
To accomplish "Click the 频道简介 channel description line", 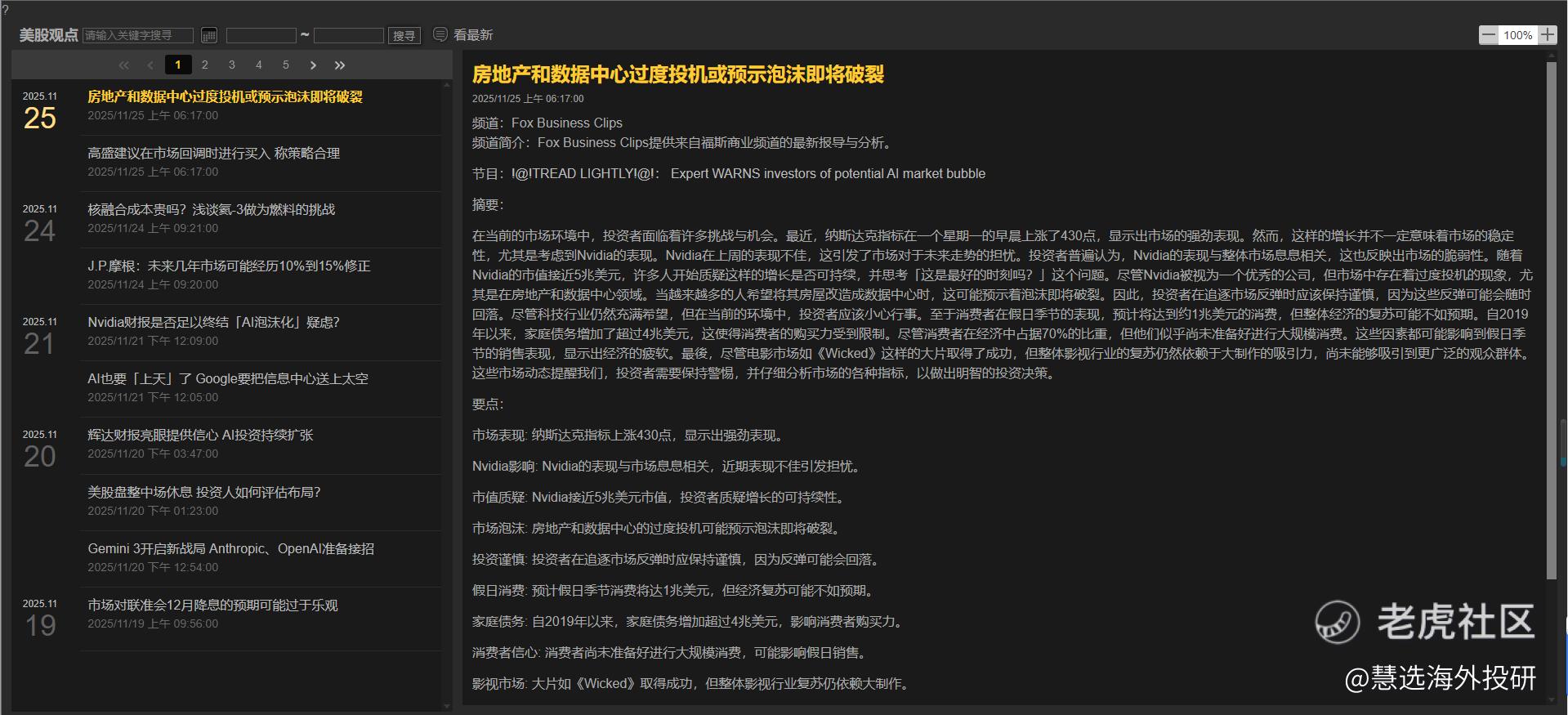I will (684, 142).
